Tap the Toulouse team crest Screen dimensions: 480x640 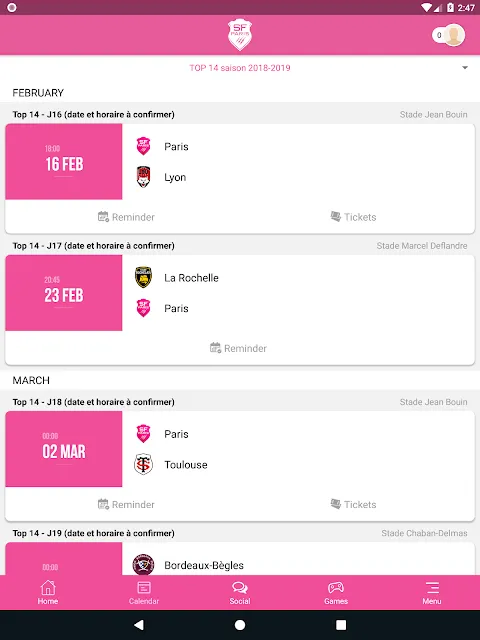[x=143, y=464]
